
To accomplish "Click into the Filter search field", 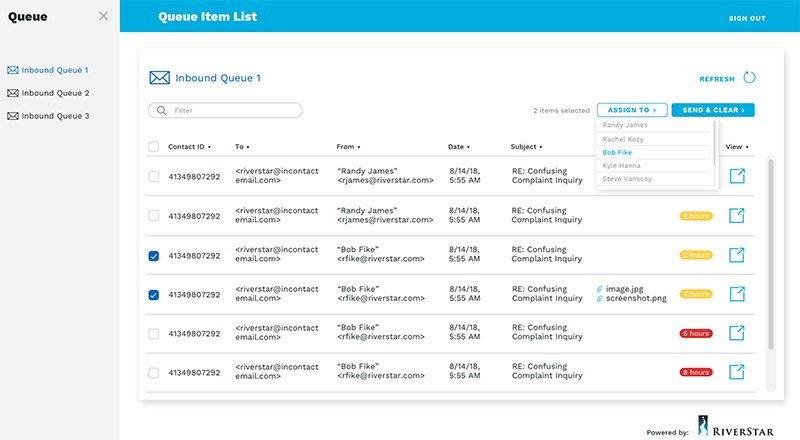I will click(x=225, y=110).
